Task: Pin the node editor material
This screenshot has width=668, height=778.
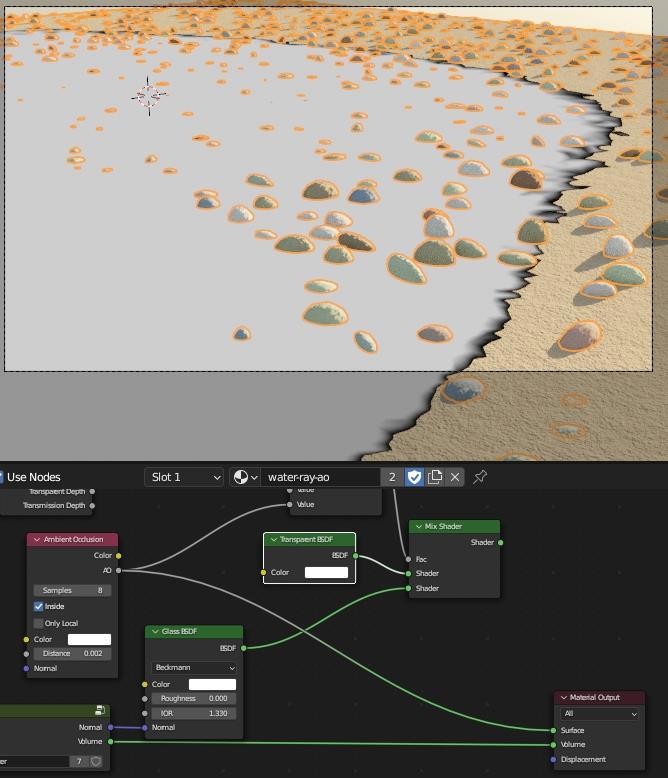Action: 480,477
